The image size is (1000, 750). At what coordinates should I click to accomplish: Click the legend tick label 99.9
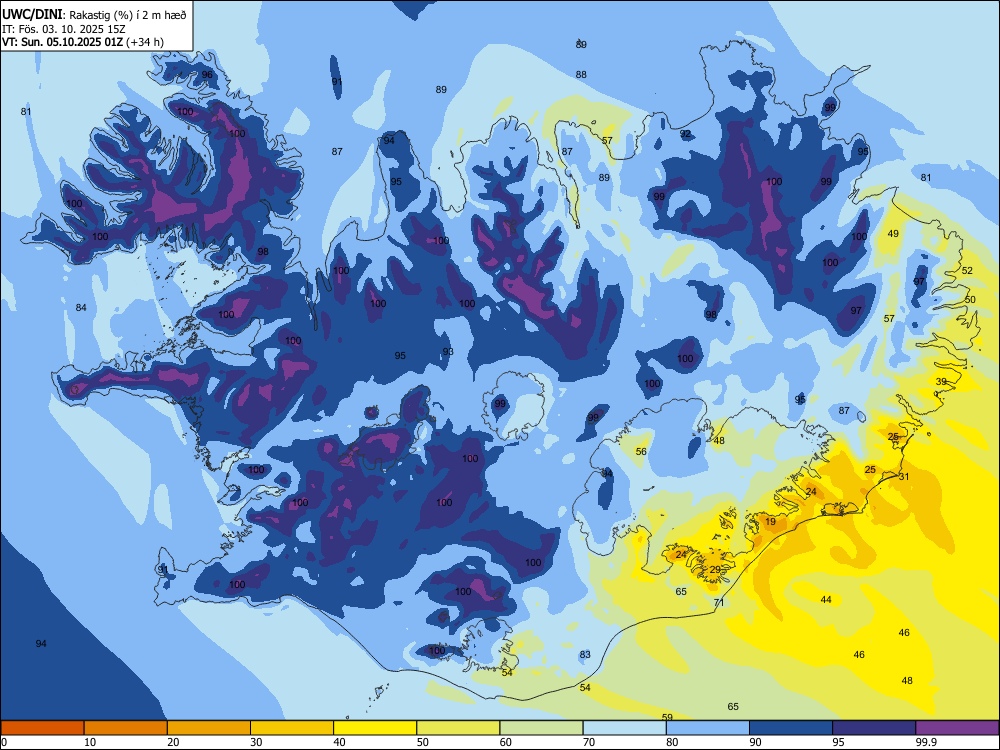point(925,742)
